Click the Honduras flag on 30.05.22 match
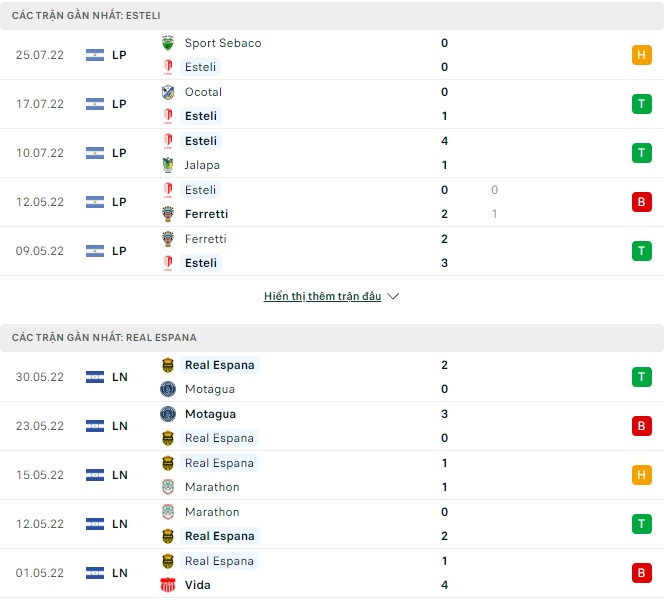Viewport: 670px width, 600px height. coord(95,377)
